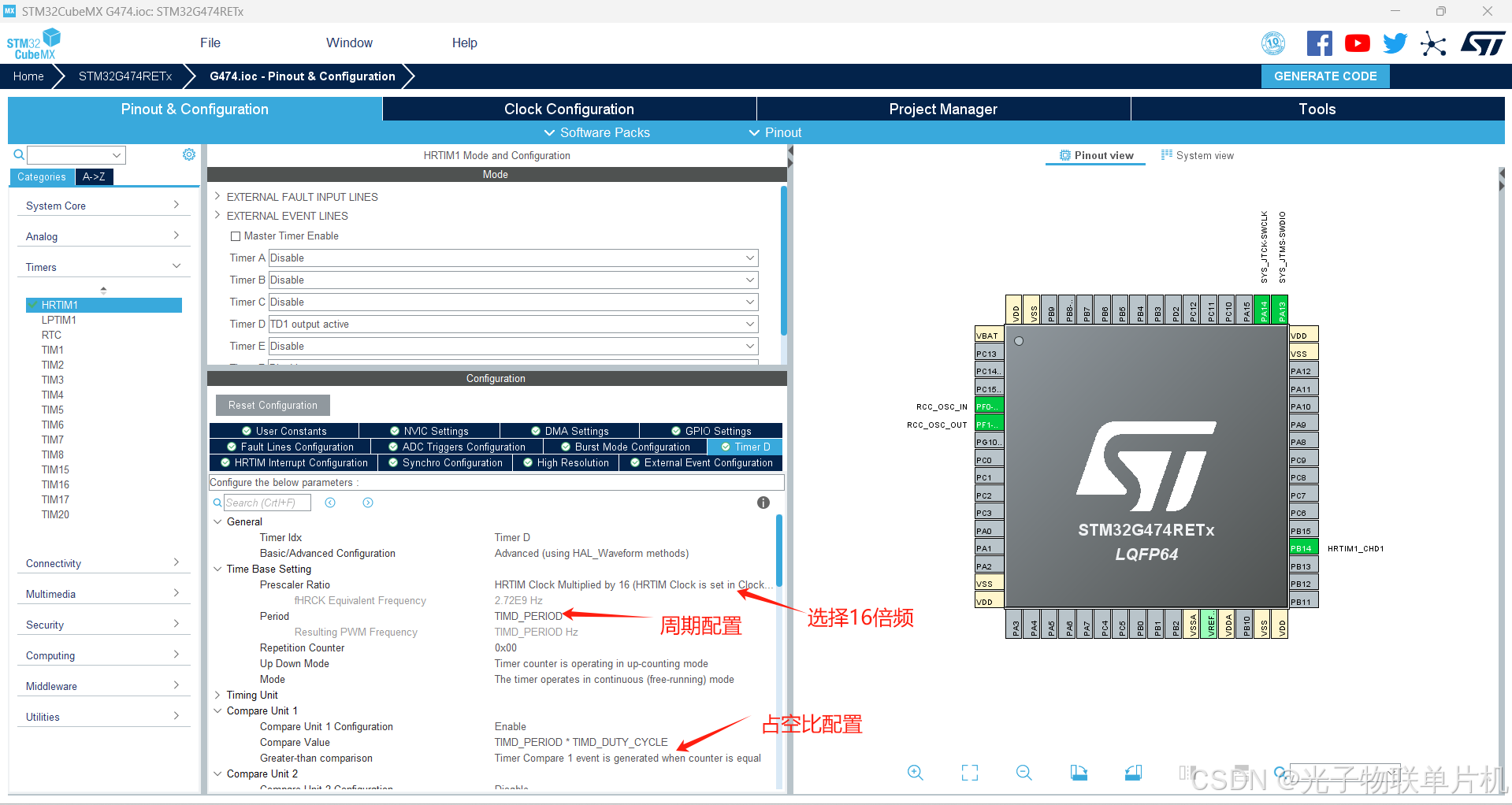The height and width of the screenshot is (805, 1512).
Task: Open the Twitter link icon
Action: tap(1395, 43)
